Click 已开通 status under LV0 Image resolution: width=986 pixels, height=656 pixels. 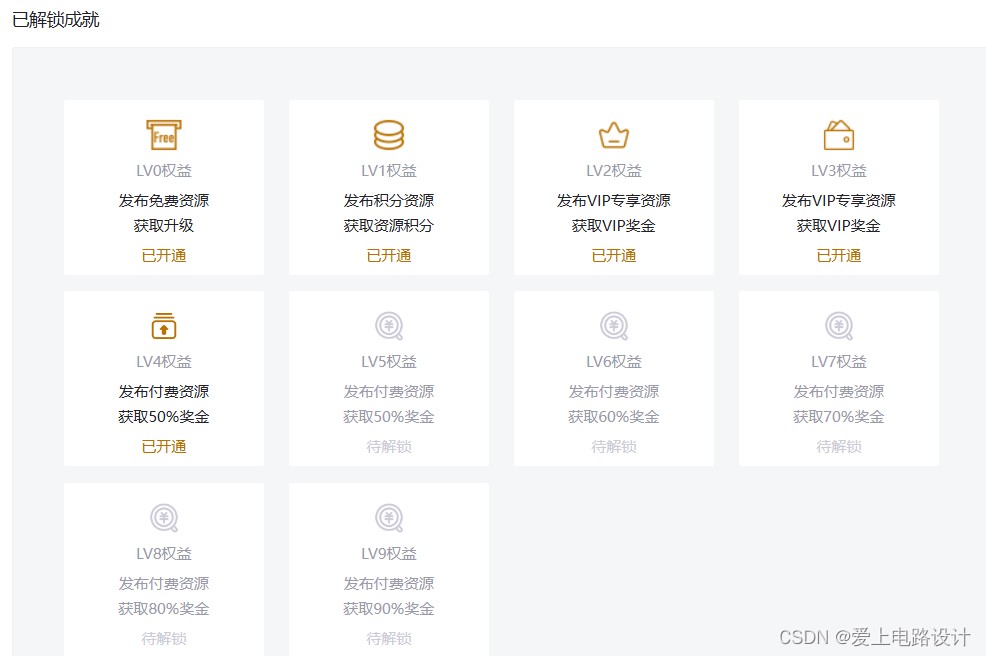pos(163,255)
